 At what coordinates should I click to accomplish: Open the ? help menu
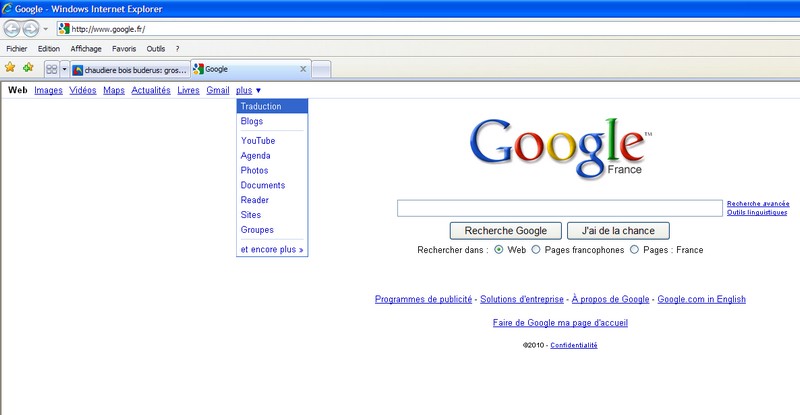tap(177, 48)
